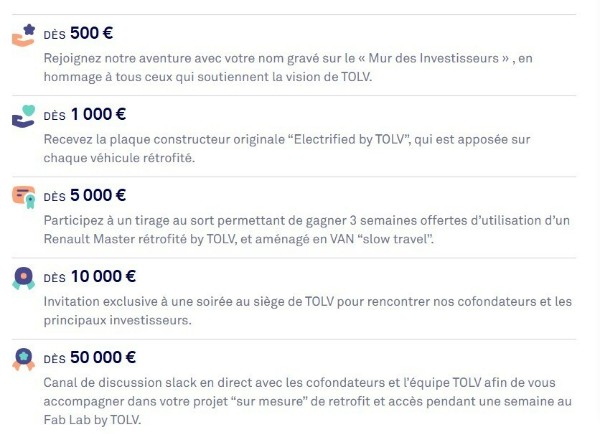
Task: Select the DÈS 50 000 € reward heading
Action: (x=90, y=358)
